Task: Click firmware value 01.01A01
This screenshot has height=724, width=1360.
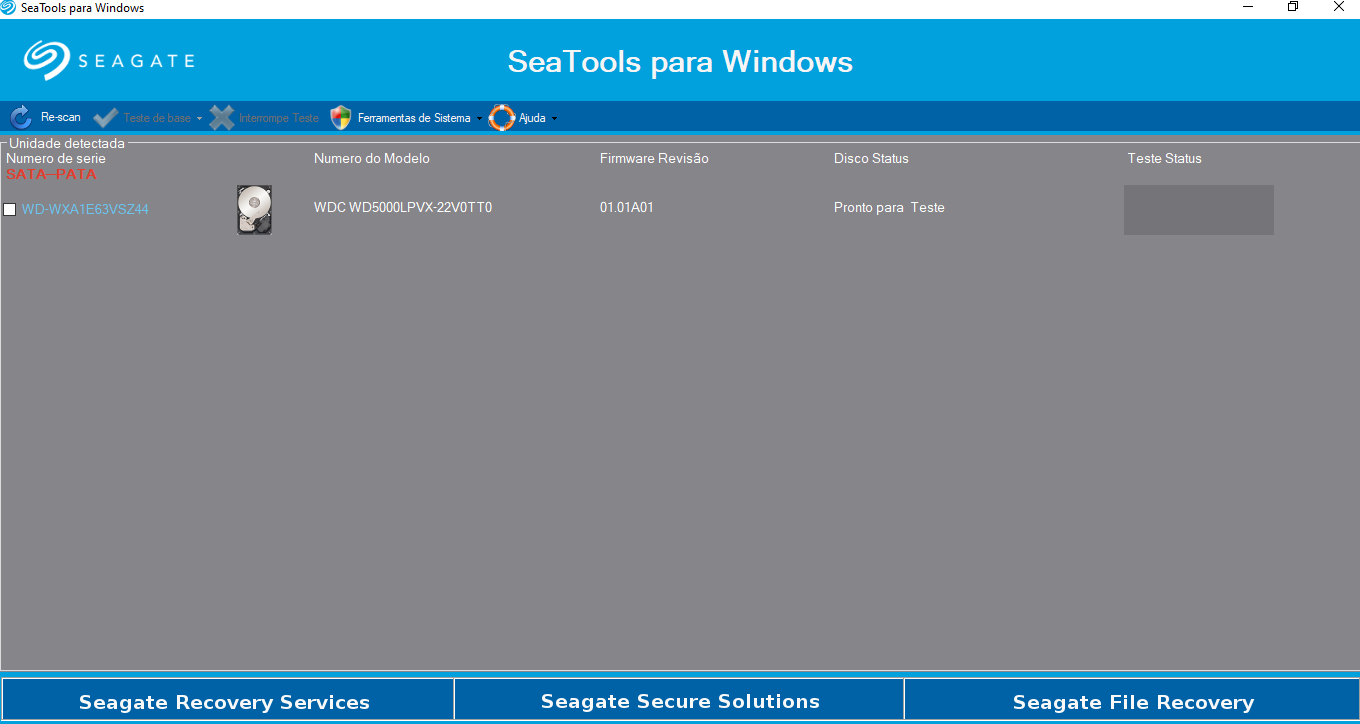Action: [x=627, y=208]
